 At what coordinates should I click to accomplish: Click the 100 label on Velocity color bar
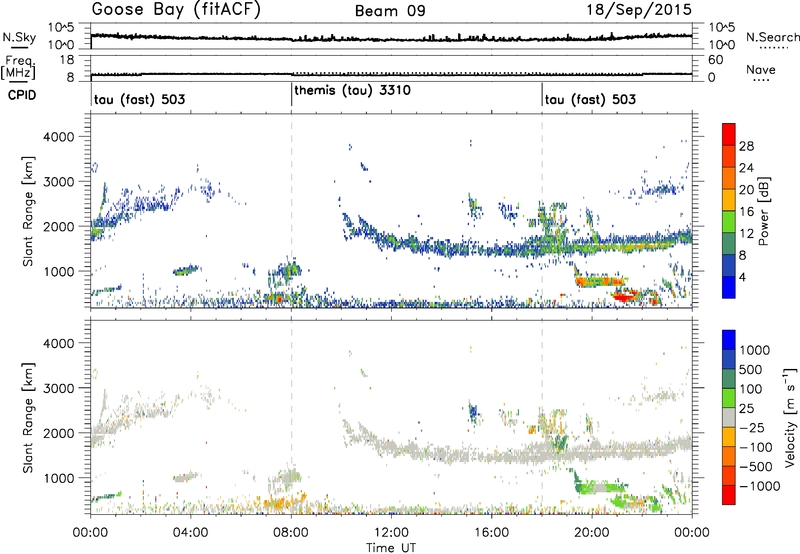(751, 389)
